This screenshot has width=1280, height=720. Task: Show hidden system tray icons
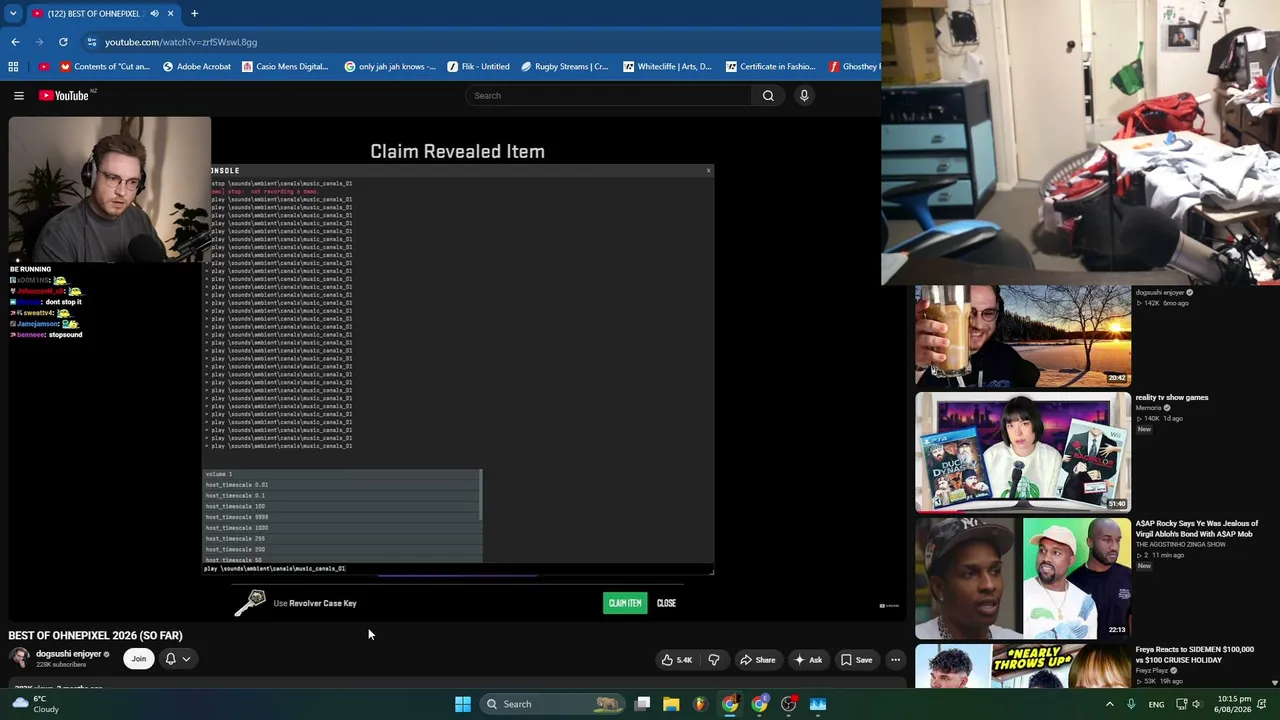[x=1109, y=704]
